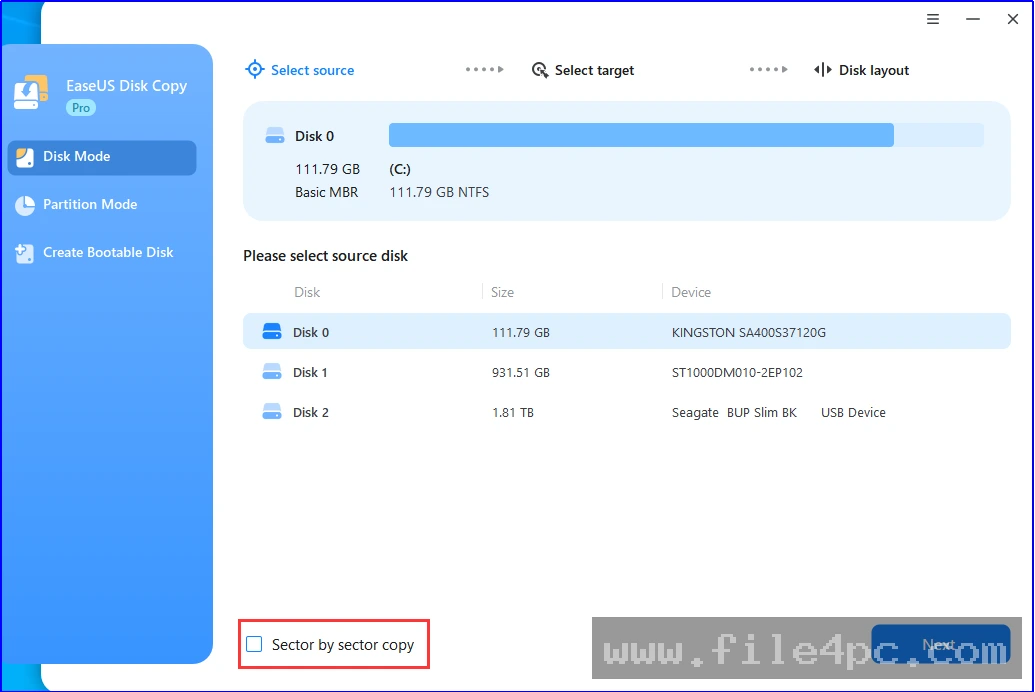Click the Disk 0 usage bar
The height and width of the screenshot is (692, 1035).
pyautogui.click(x=686, y=135)
